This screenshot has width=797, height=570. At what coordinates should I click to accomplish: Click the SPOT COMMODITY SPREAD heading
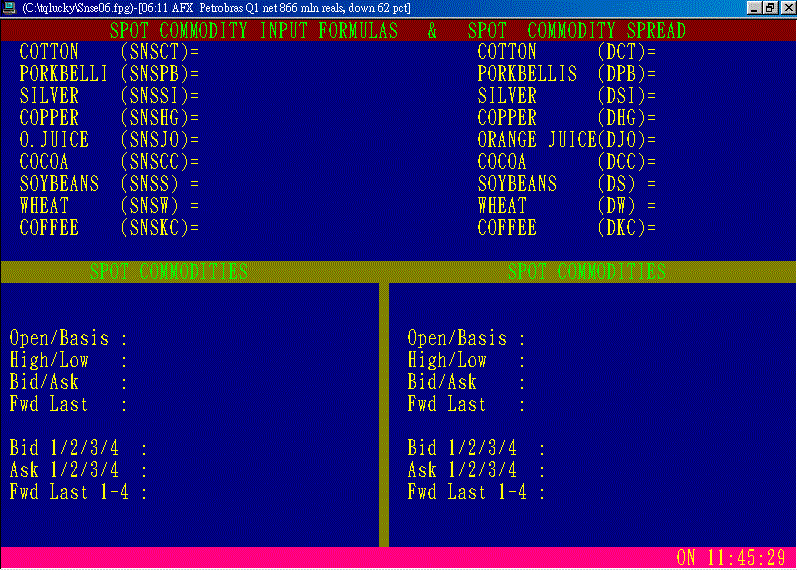577,31
